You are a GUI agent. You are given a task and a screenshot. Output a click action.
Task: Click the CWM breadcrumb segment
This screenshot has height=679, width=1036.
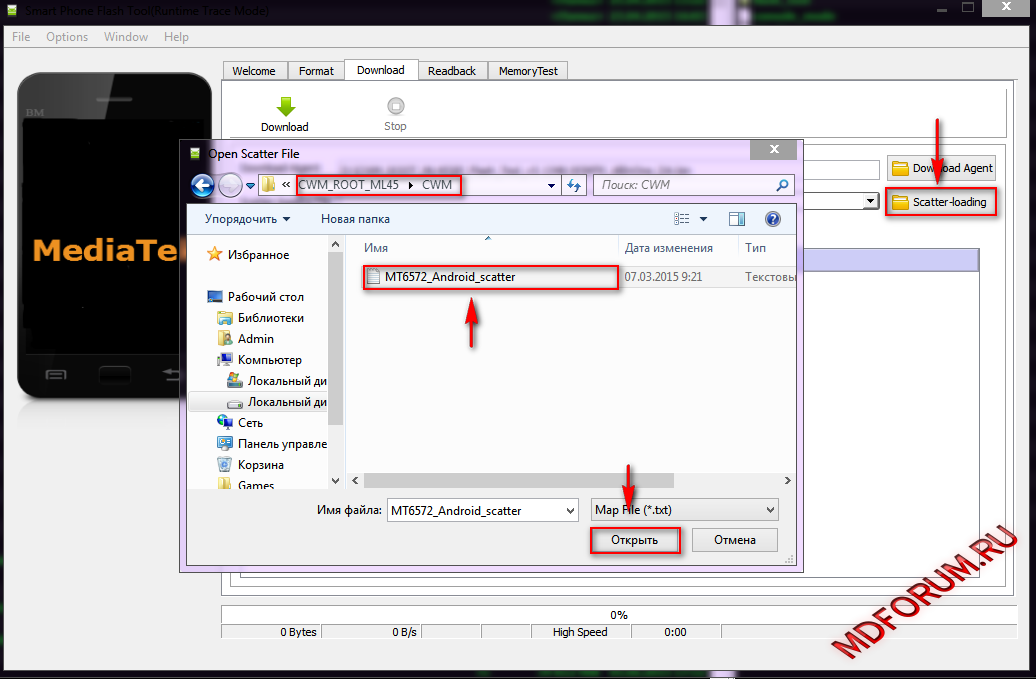[x=437, y=185]
